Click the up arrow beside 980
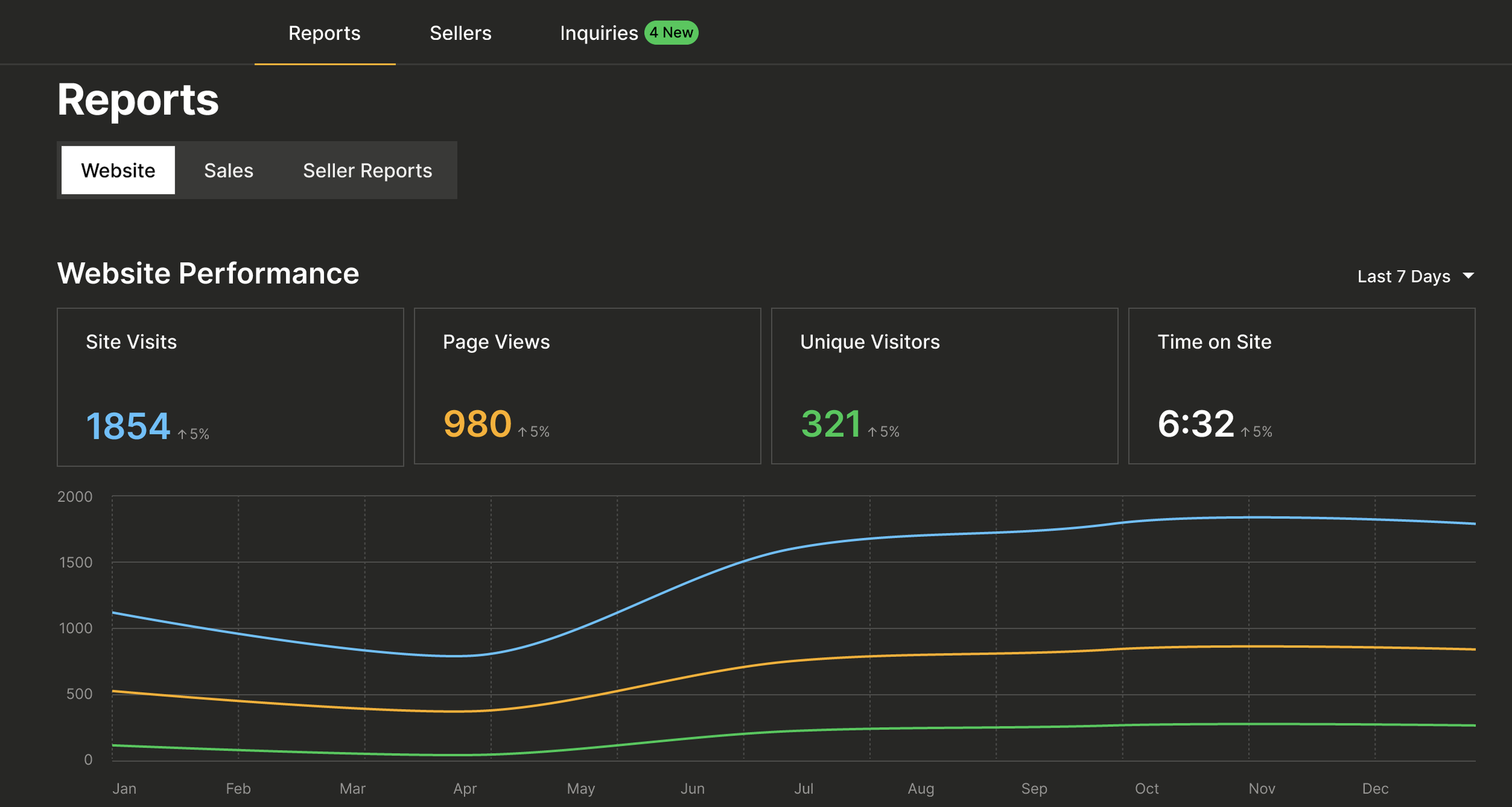 pos(523,432)
